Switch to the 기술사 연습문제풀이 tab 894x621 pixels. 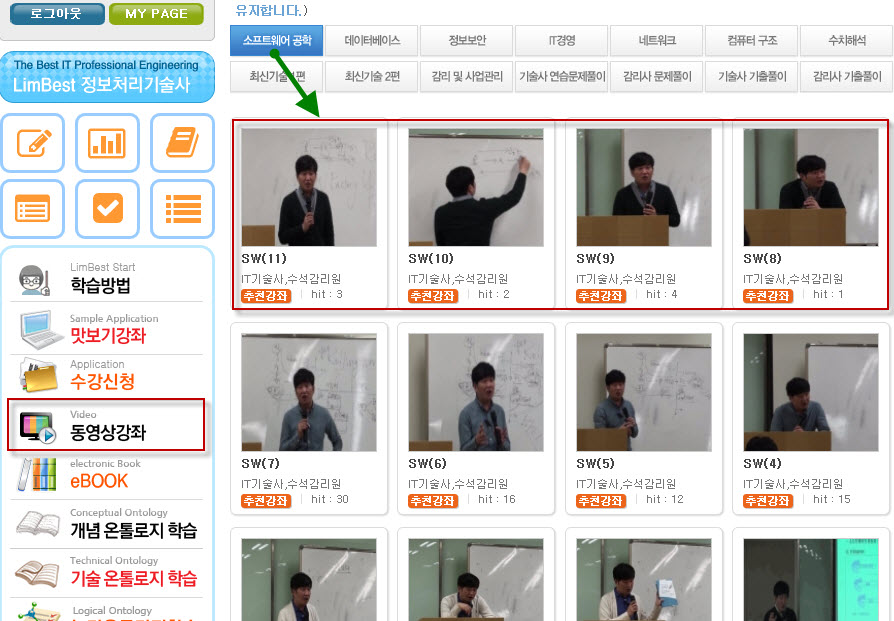562,76
